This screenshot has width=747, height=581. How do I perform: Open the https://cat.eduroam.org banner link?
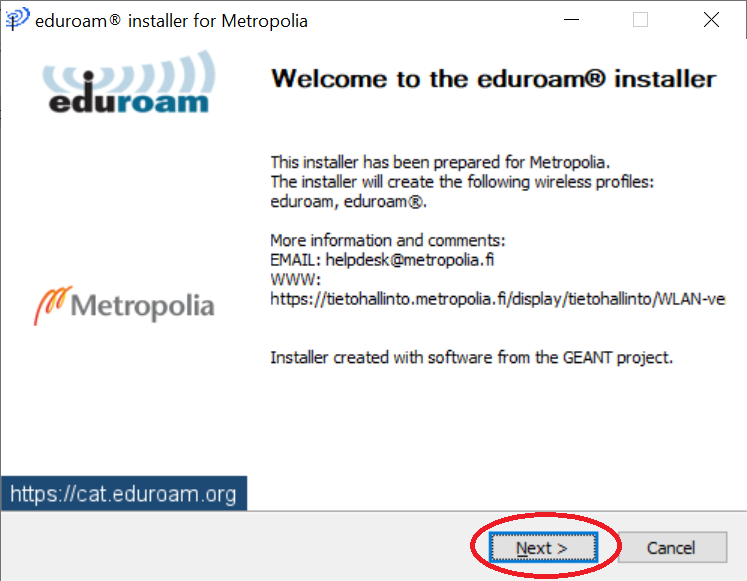click(123, 494)
